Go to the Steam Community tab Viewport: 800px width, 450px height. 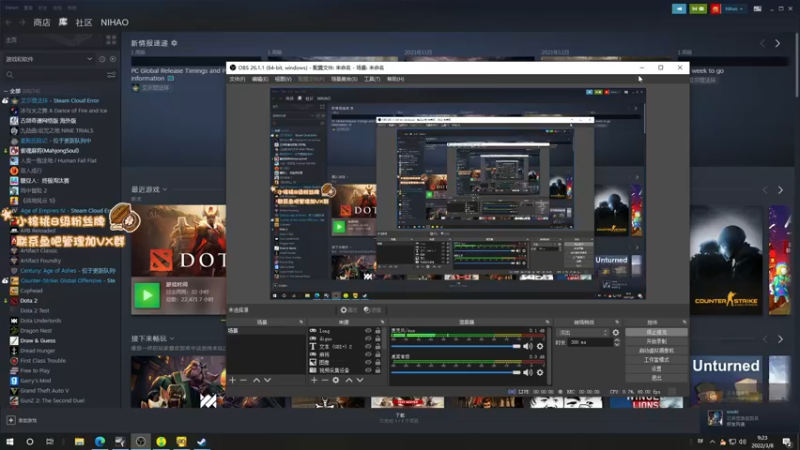[x=84, y=22]
